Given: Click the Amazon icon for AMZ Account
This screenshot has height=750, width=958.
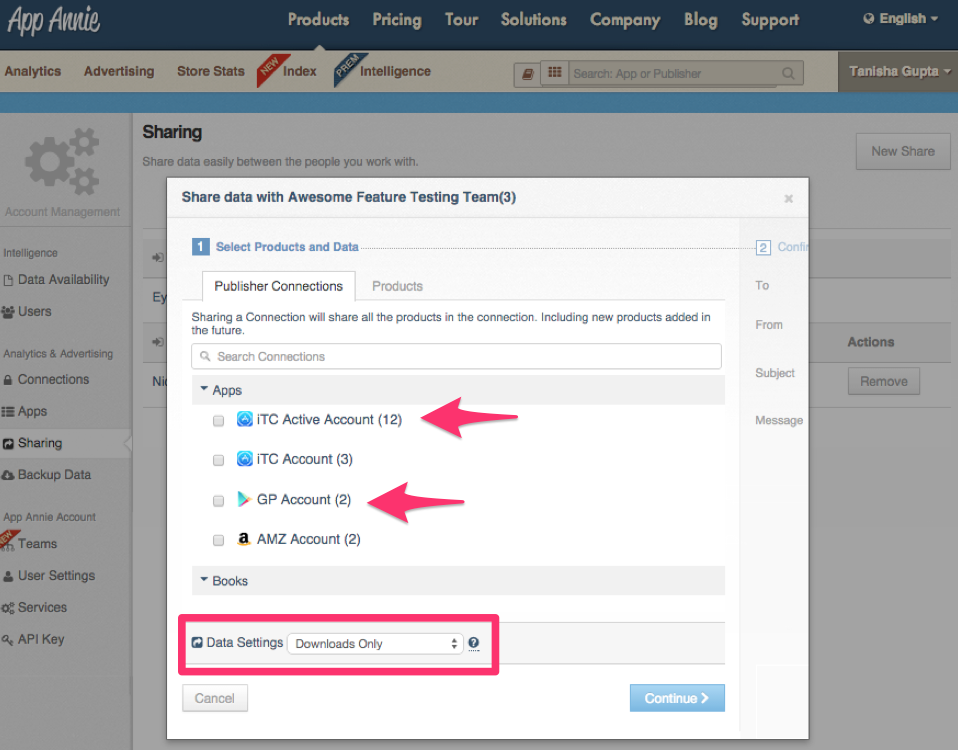Looking at the screenshot, I should (244, 539).
